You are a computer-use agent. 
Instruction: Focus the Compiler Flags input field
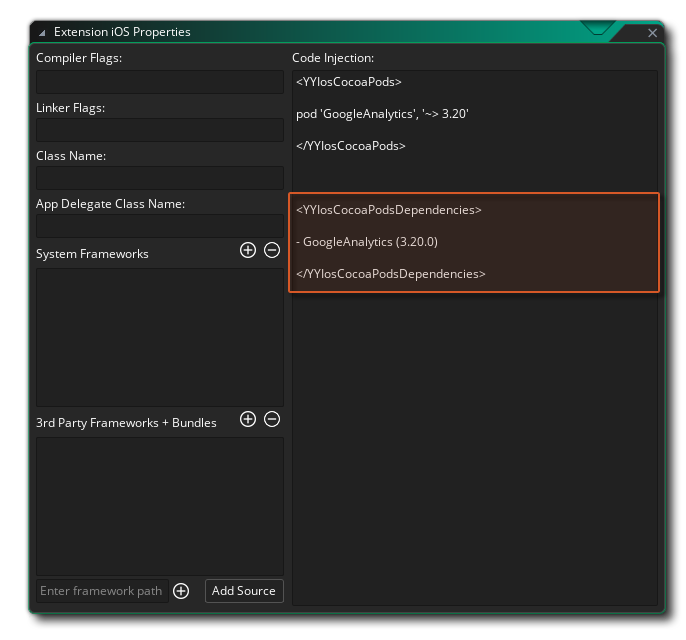(160, 82)
